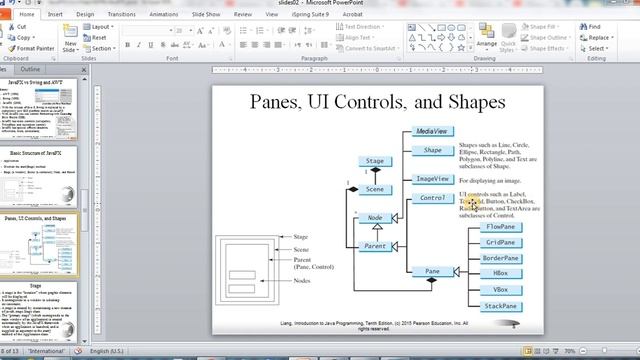Select the Basic Structure of JavaFX thumbnail
The width and height of the screenshot is (640, 360).
38,177
